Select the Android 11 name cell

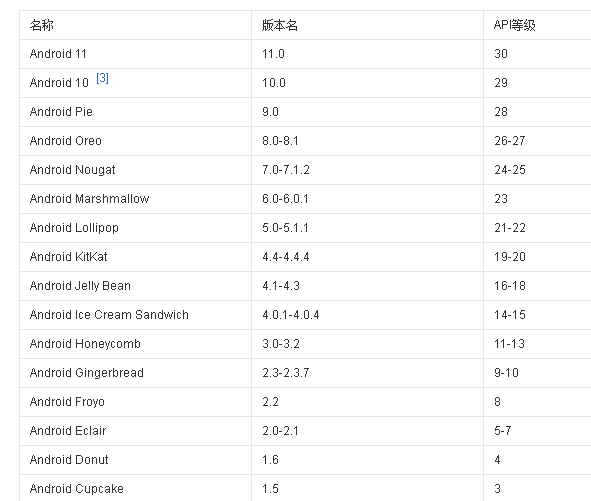135,54
